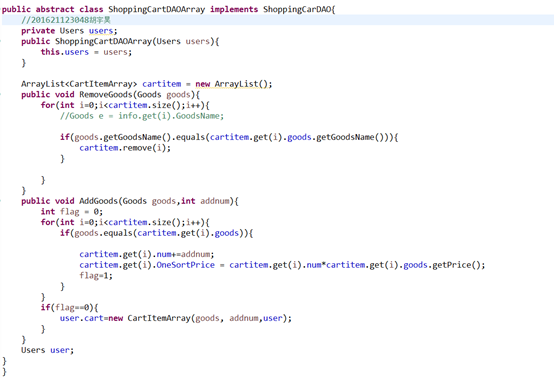
Task: Click the underlined 'new ArrayList();' expression
Action: tap(234, 84)
